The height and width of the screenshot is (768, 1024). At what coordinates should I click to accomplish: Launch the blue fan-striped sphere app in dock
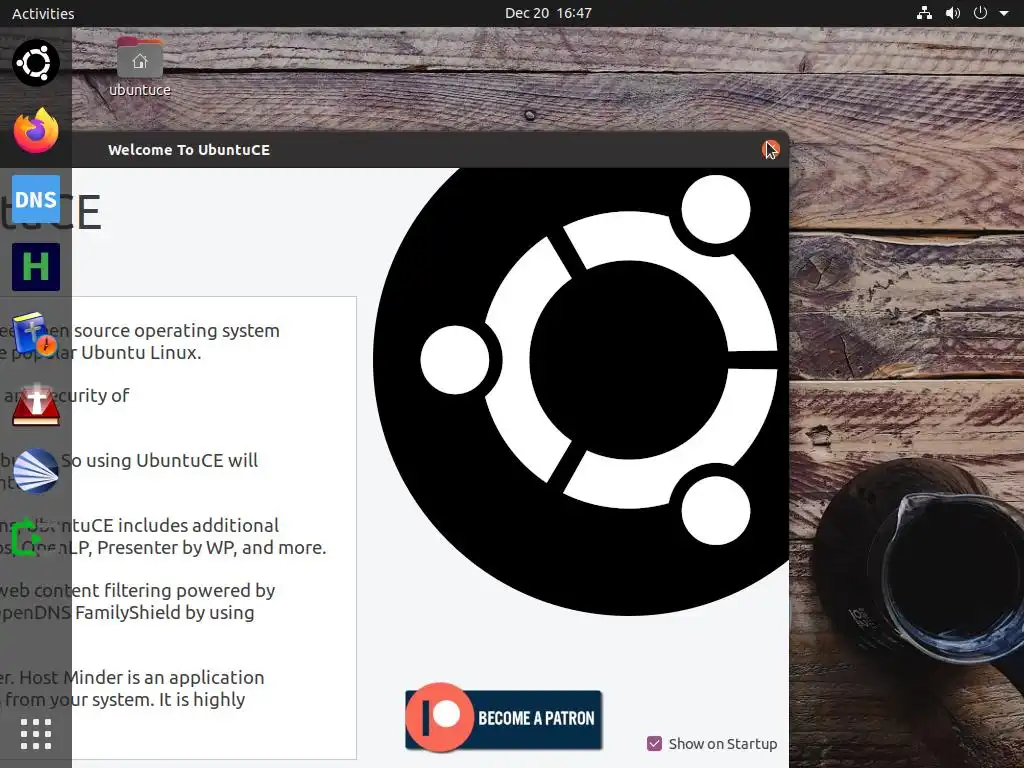(x=36, y=471)
